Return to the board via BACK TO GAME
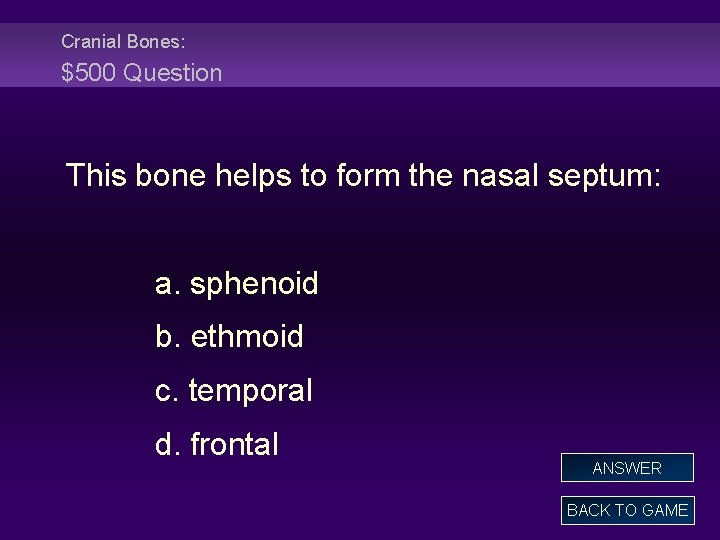Image resolution: width=720 pixels, height=540 pixels. (x=628, y=510)
